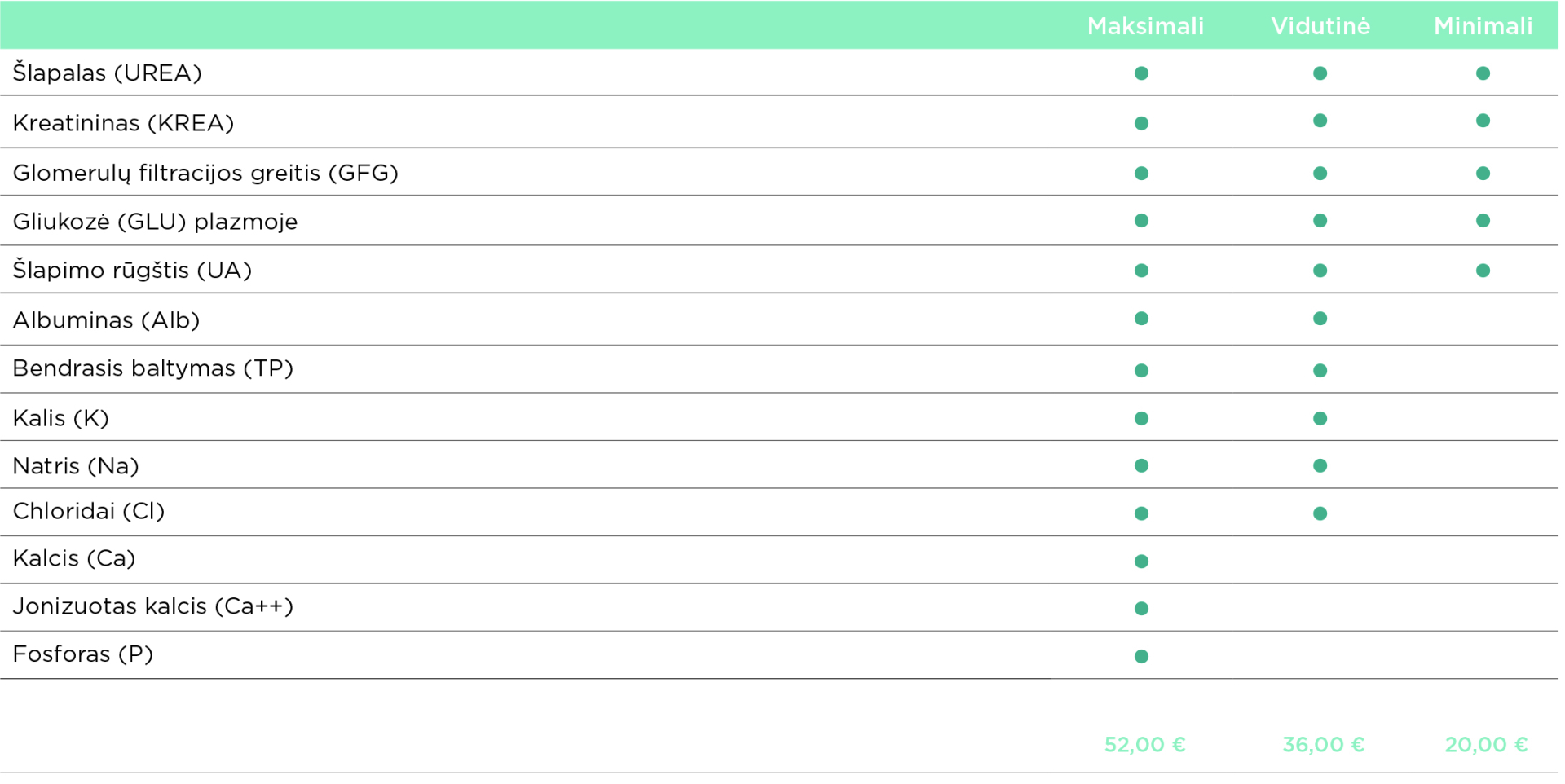Screen dimensions: 1565x784
Task: Click Maksimali dot for Kalcis (Ca)
Action: point(1141,562)
